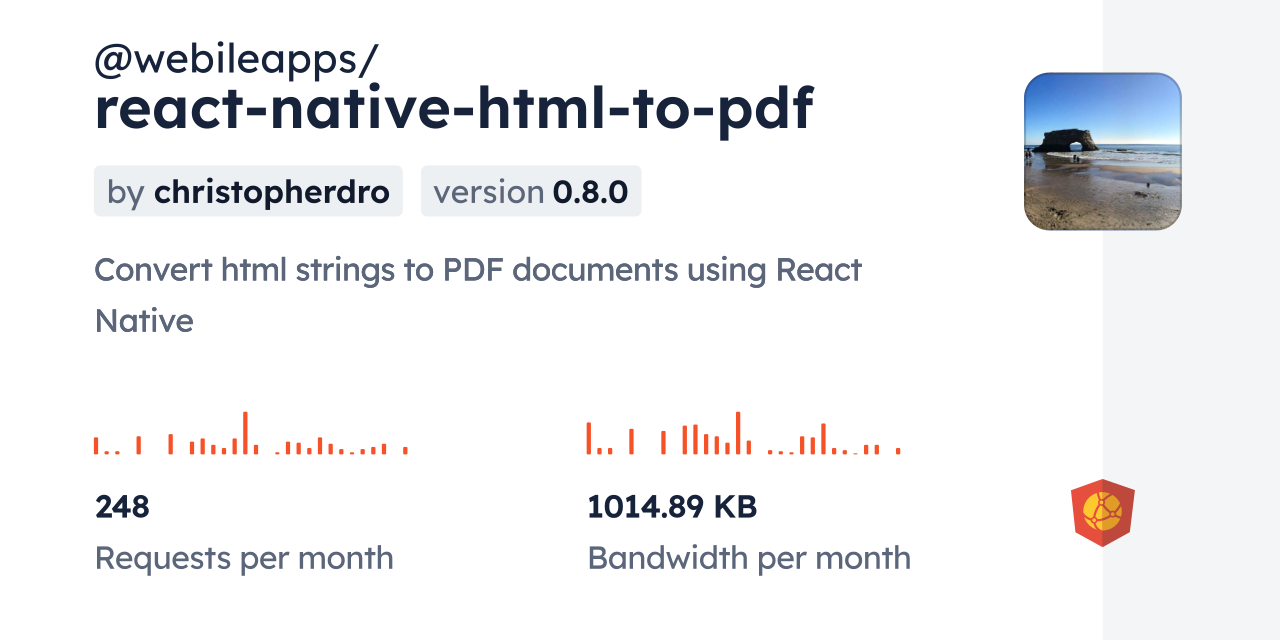This screenshot has width=1280, height=640.
Task: Select the 'by christopherdro' author badge
Action: [x=248, y=191]
